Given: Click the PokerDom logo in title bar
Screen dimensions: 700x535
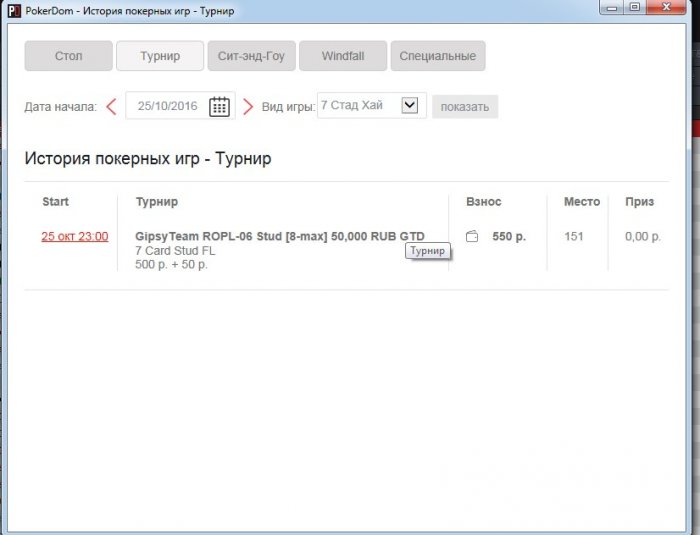Looking at the screenshot, I should click(14, 11).
